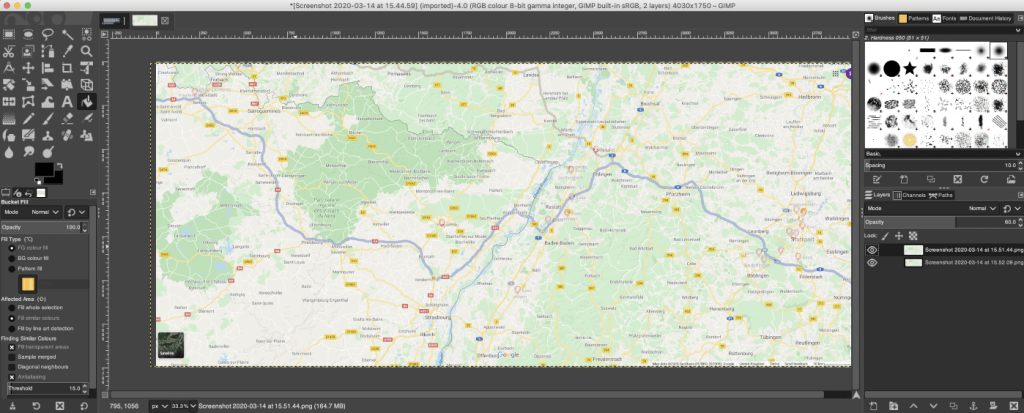Select the 3D Transform cube tool

tap(87, 84)
